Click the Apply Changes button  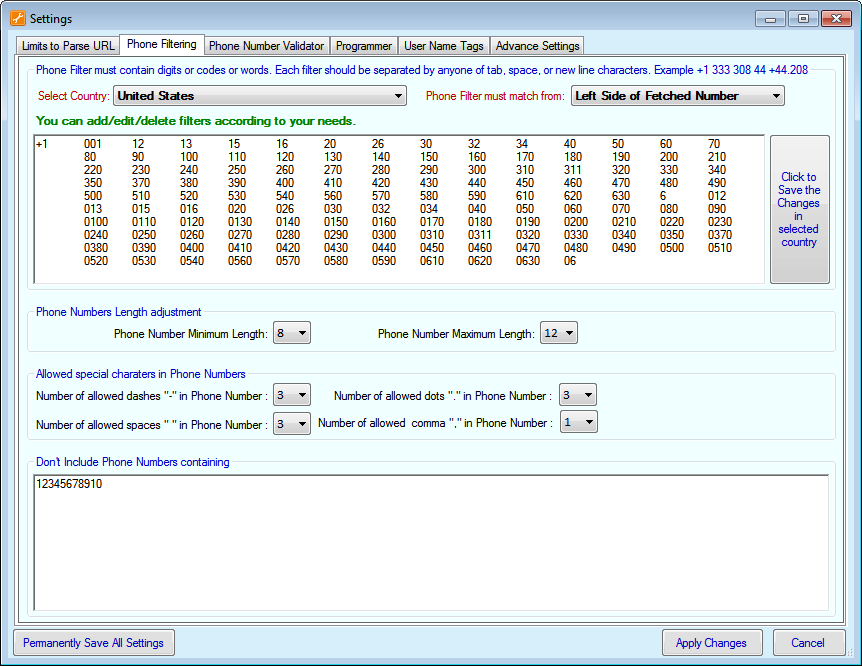click(711, 643)
